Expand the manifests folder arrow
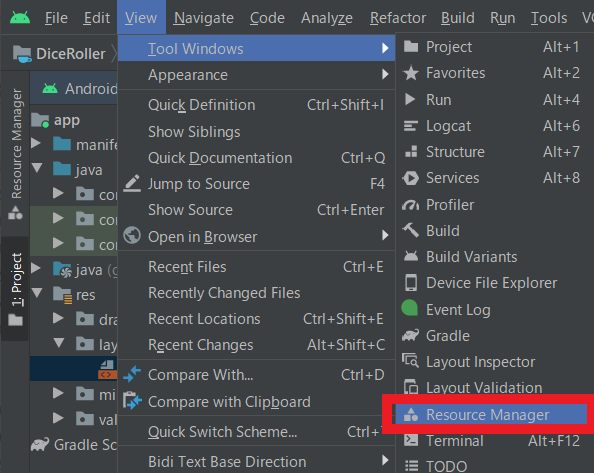The image size is (594, 473). pyautogui.click(x=36, y=143)
